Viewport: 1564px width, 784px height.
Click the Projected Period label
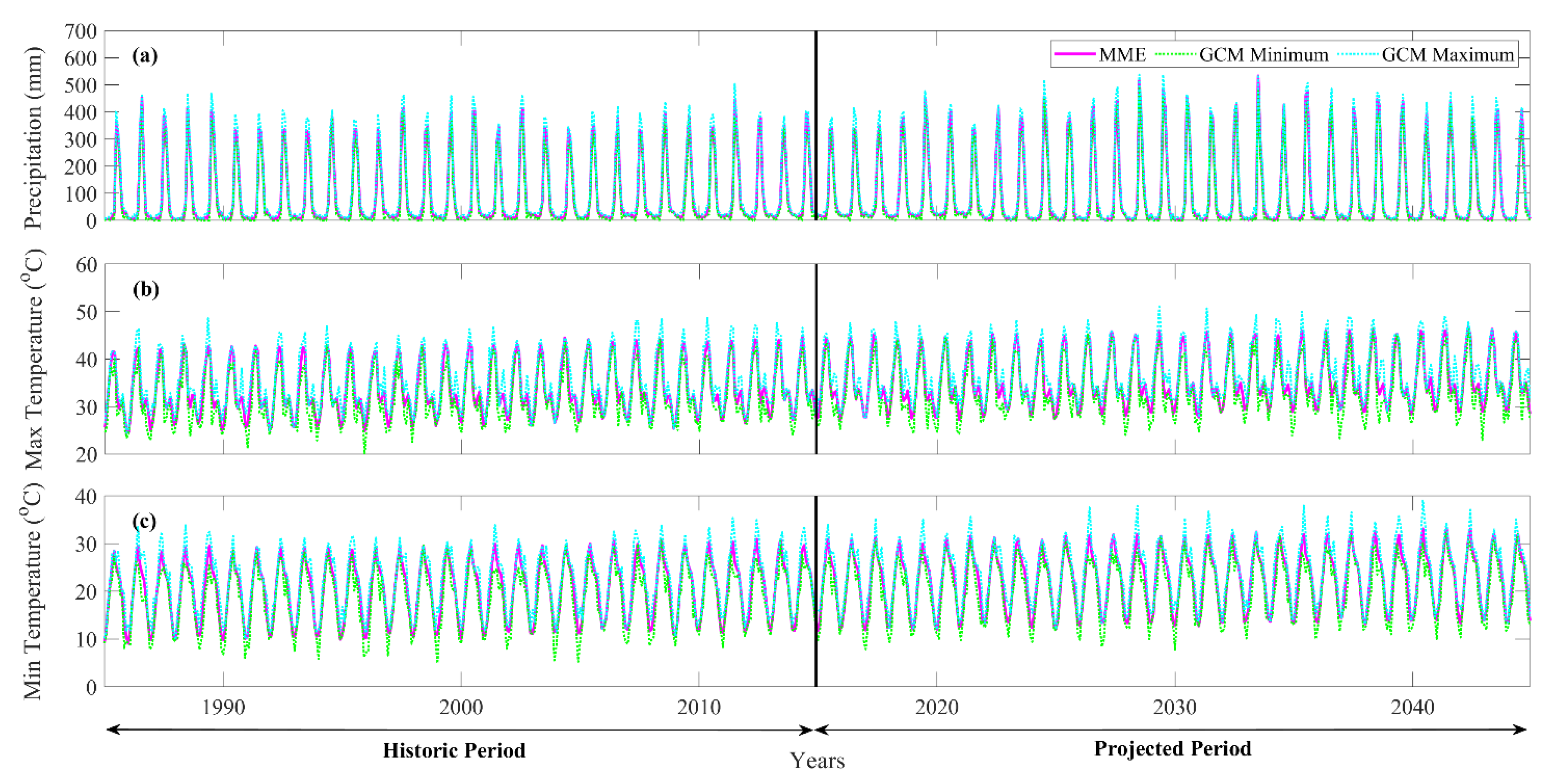point(1172,749)
